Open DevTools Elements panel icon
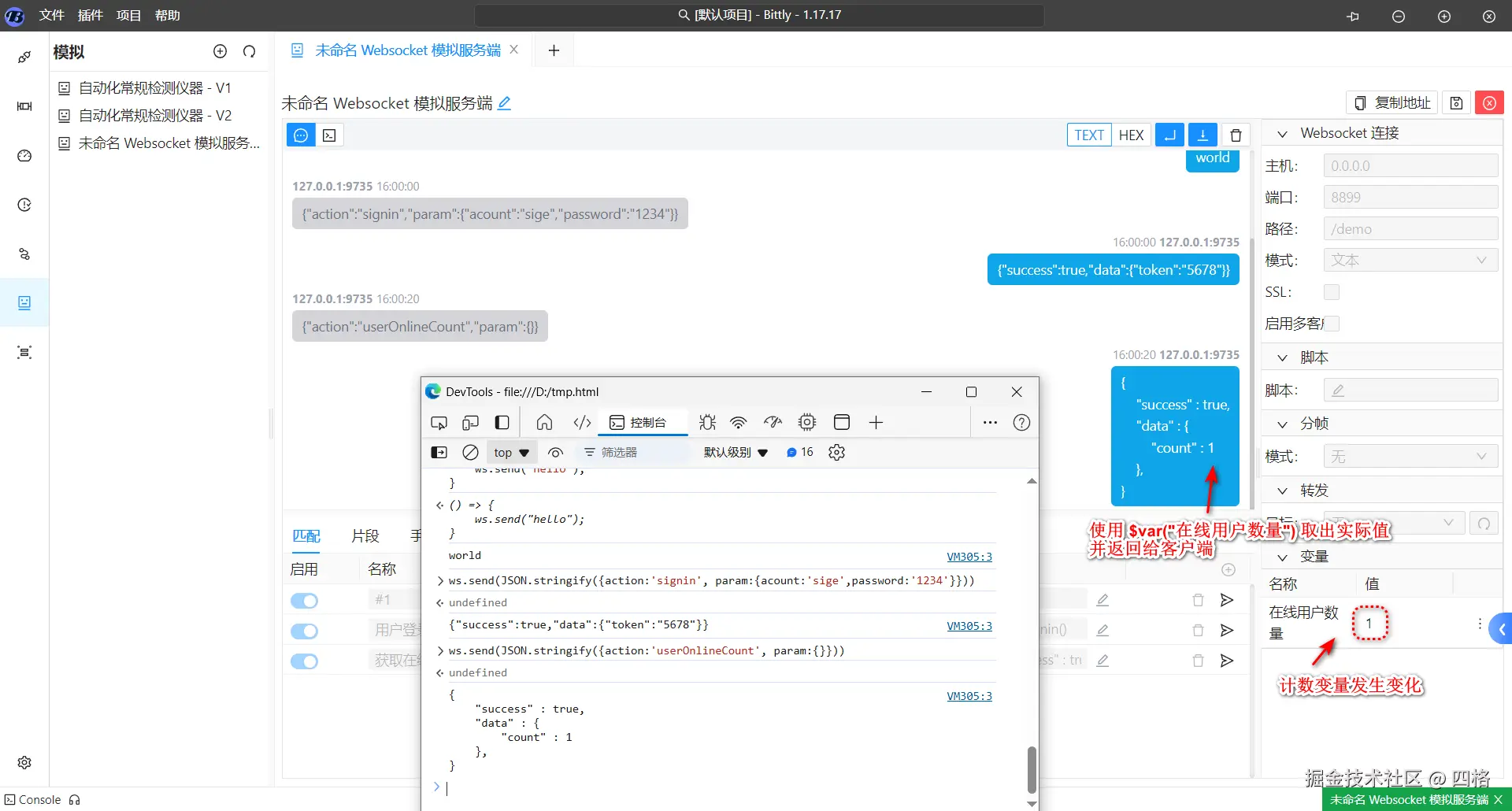The image size is (1512, 811). tap(582, 423)
